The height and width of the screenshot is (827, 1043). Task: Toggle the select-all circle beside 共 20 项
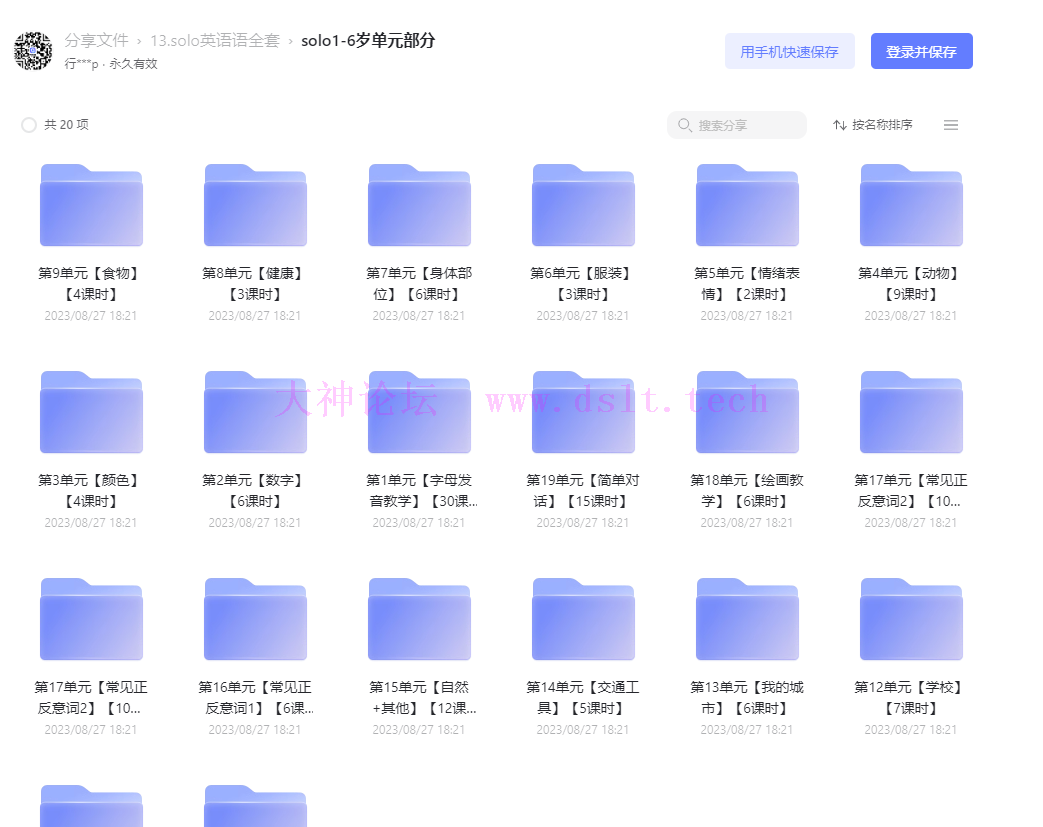pos(29,125)
